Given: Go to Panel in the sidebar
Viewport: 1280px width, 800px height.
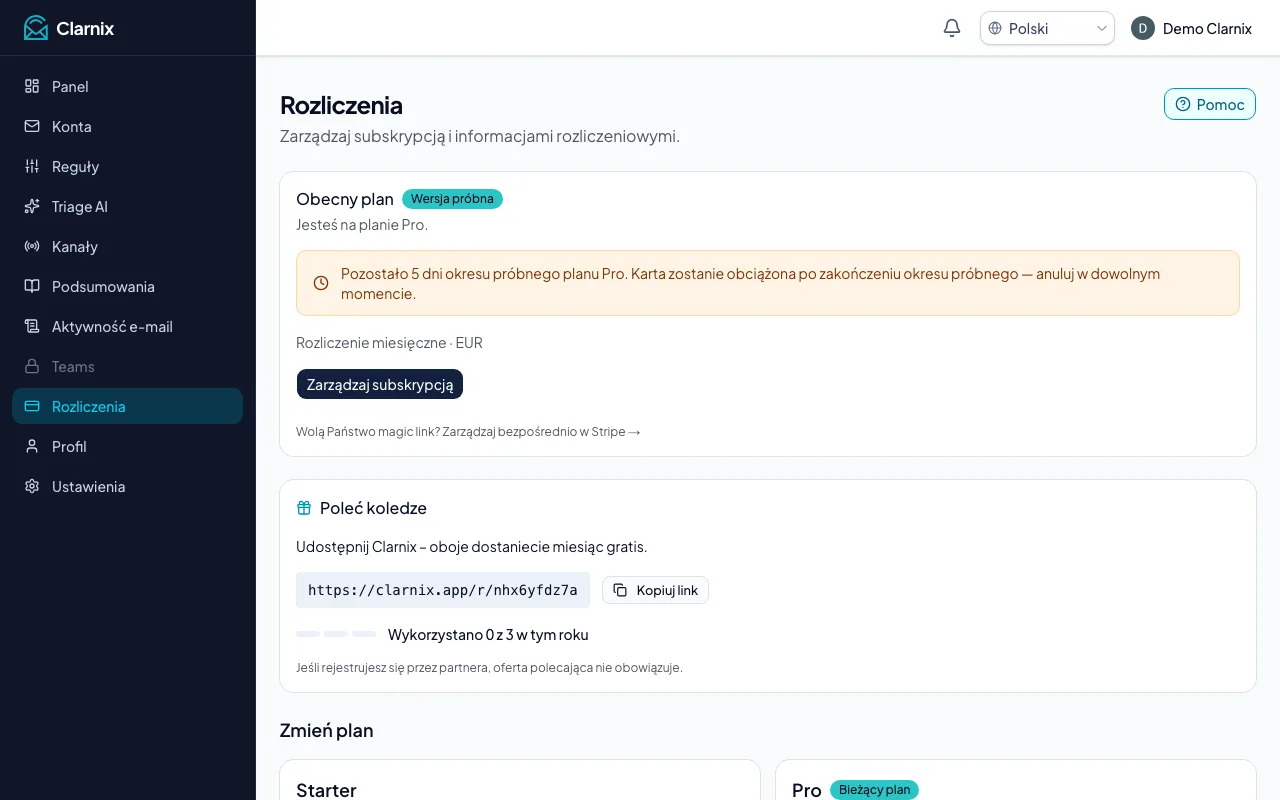Looking at the screenshot, I should tap(127, 87).
